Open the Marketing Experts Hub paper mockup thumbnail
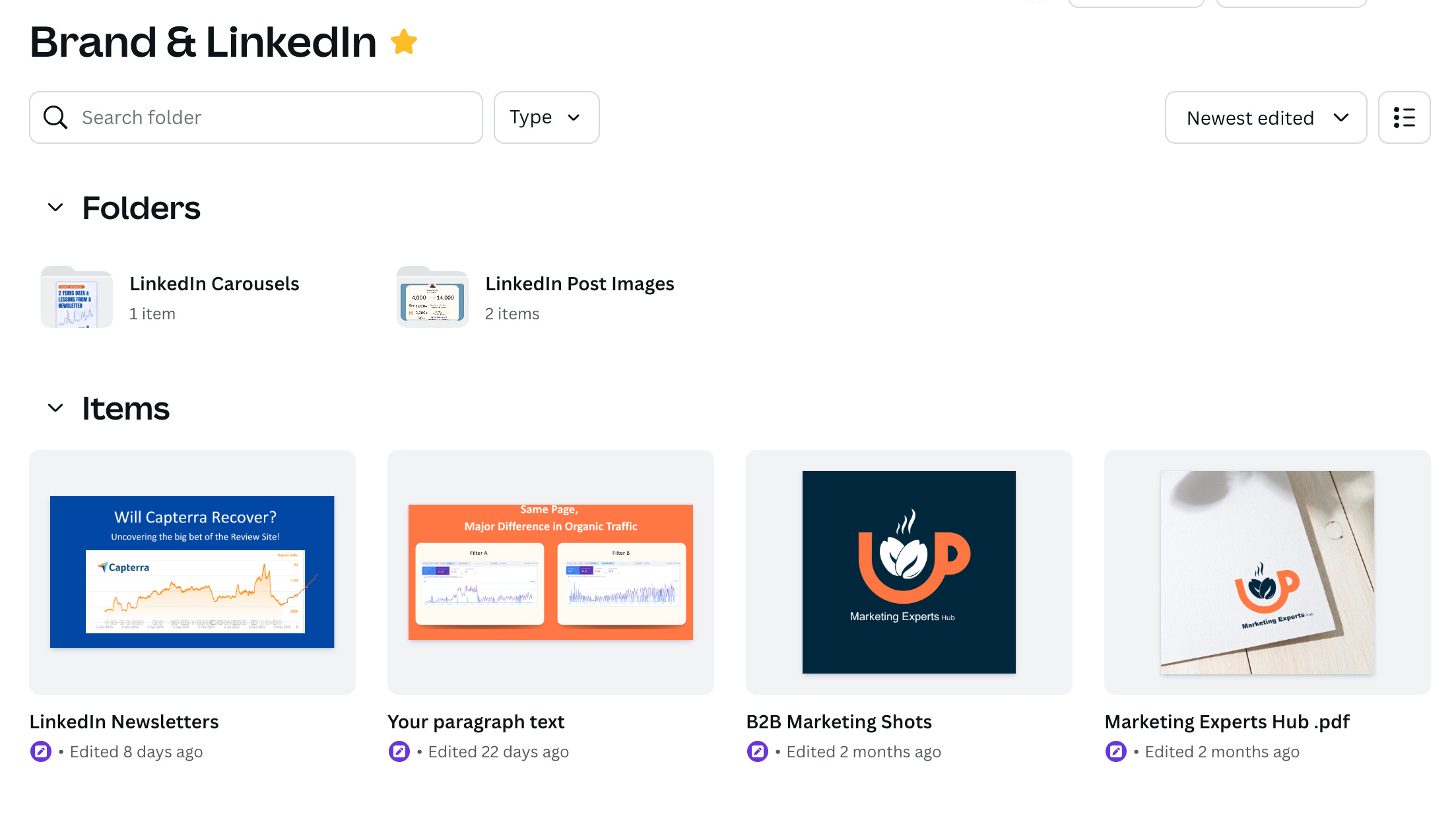Viewport: 1456px width, 822px height. (x=1267, y=572)
